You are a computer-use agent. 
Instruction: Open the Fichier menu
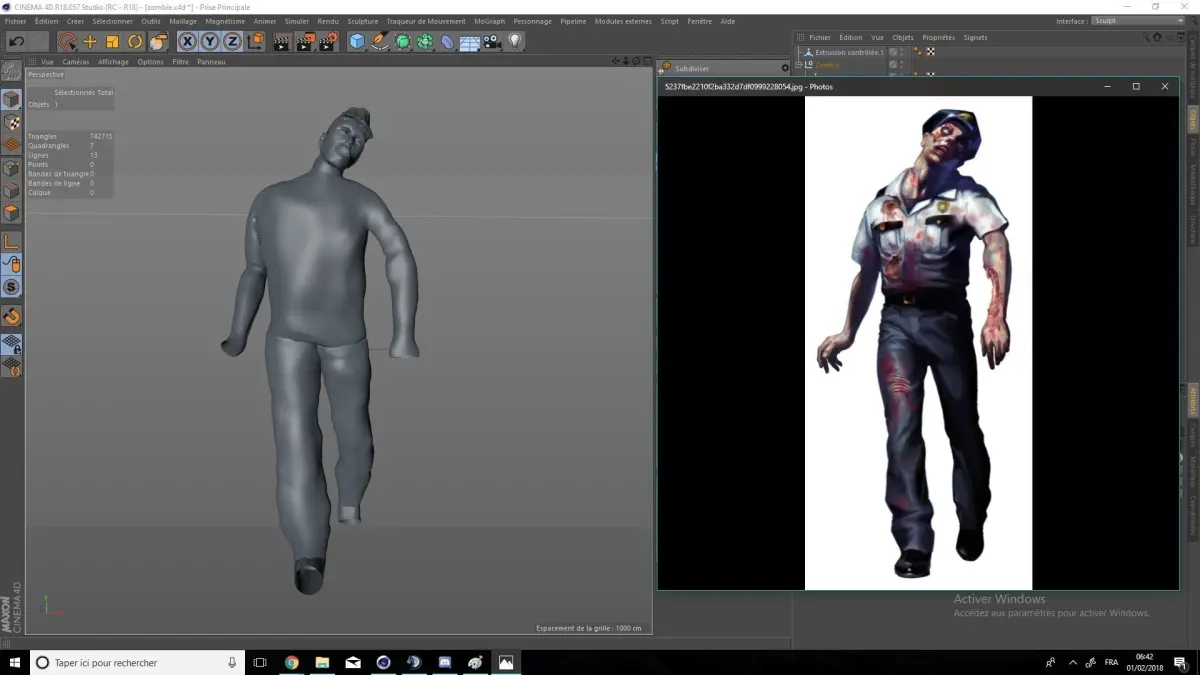point(16,21)
